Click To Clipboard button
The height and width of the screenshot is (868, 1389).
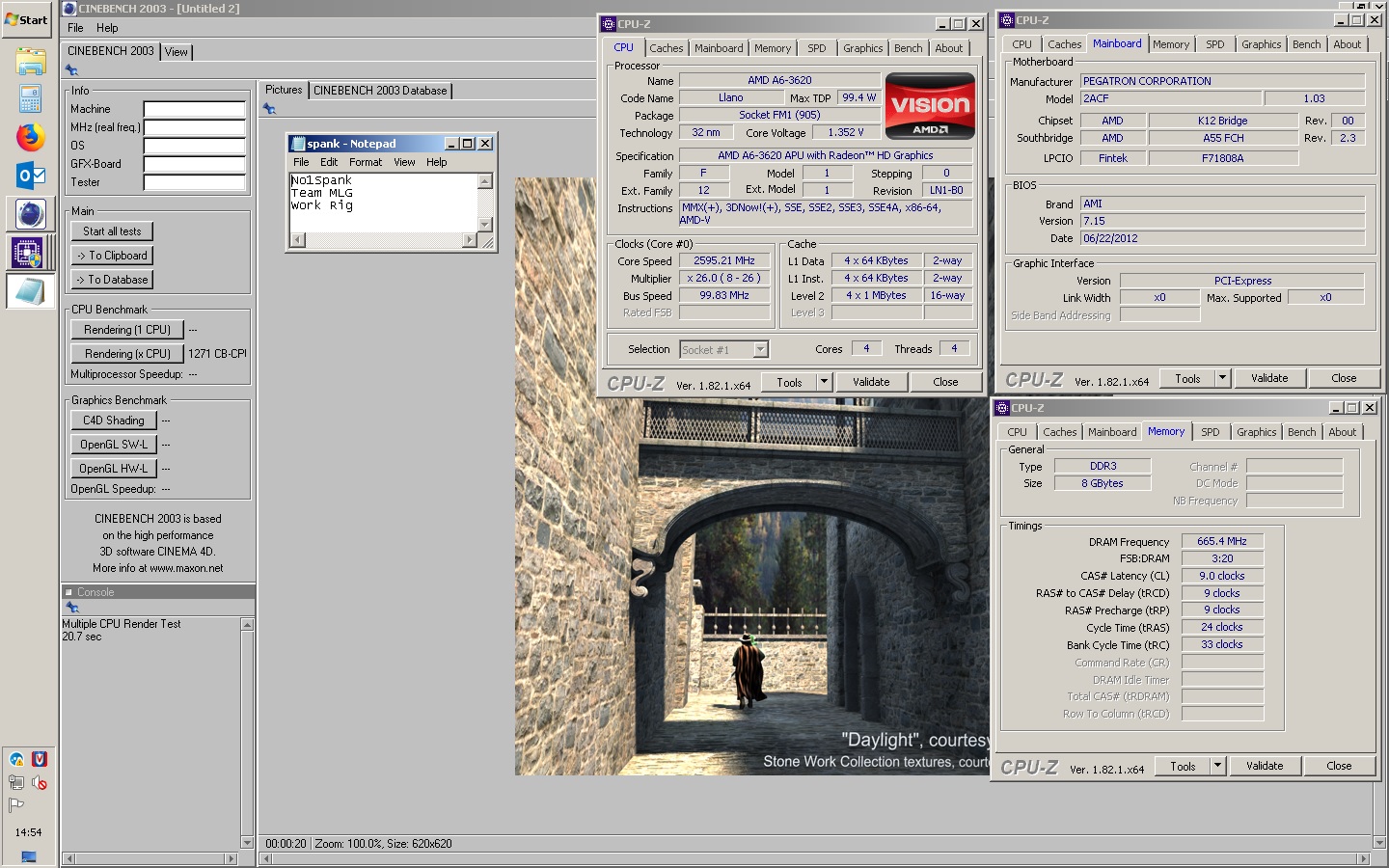(112, 256)
